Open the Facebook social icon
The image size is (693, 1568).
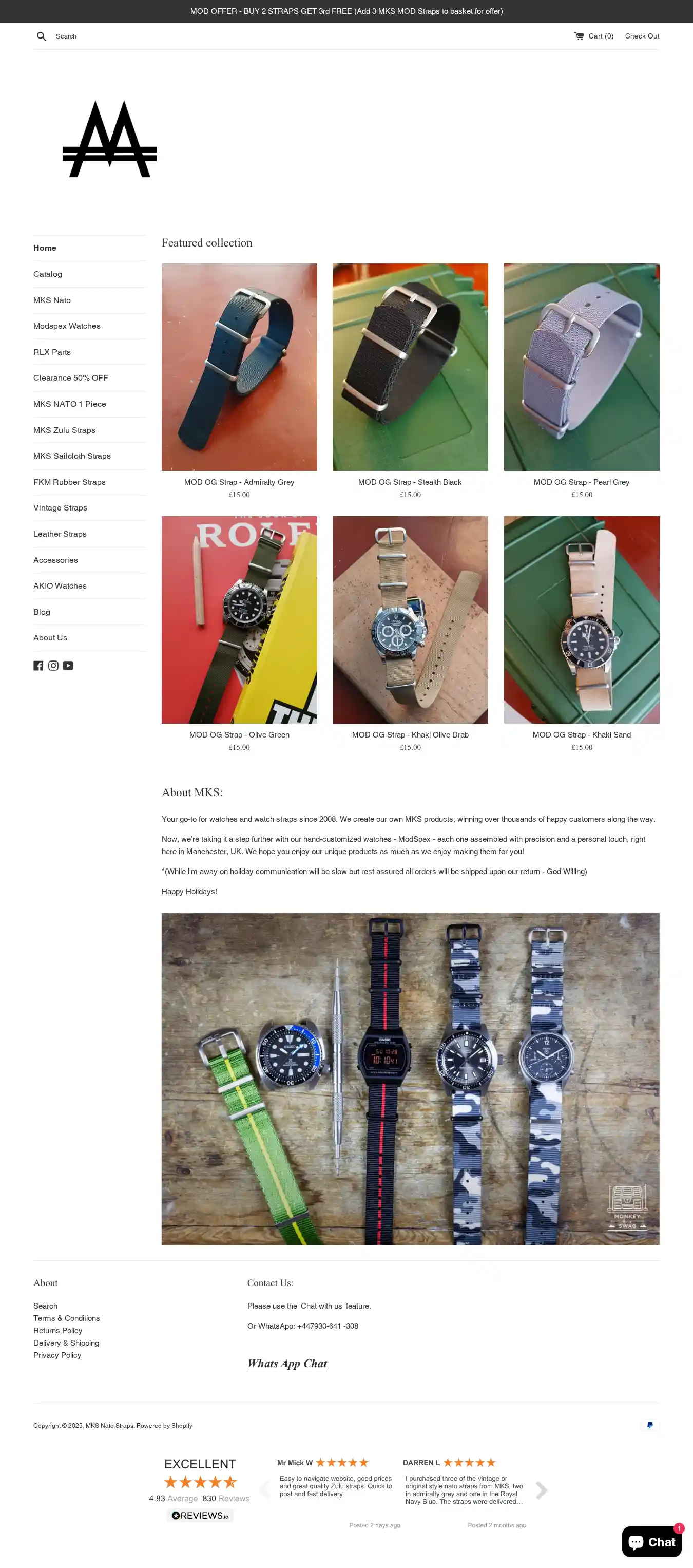(38, 665)
